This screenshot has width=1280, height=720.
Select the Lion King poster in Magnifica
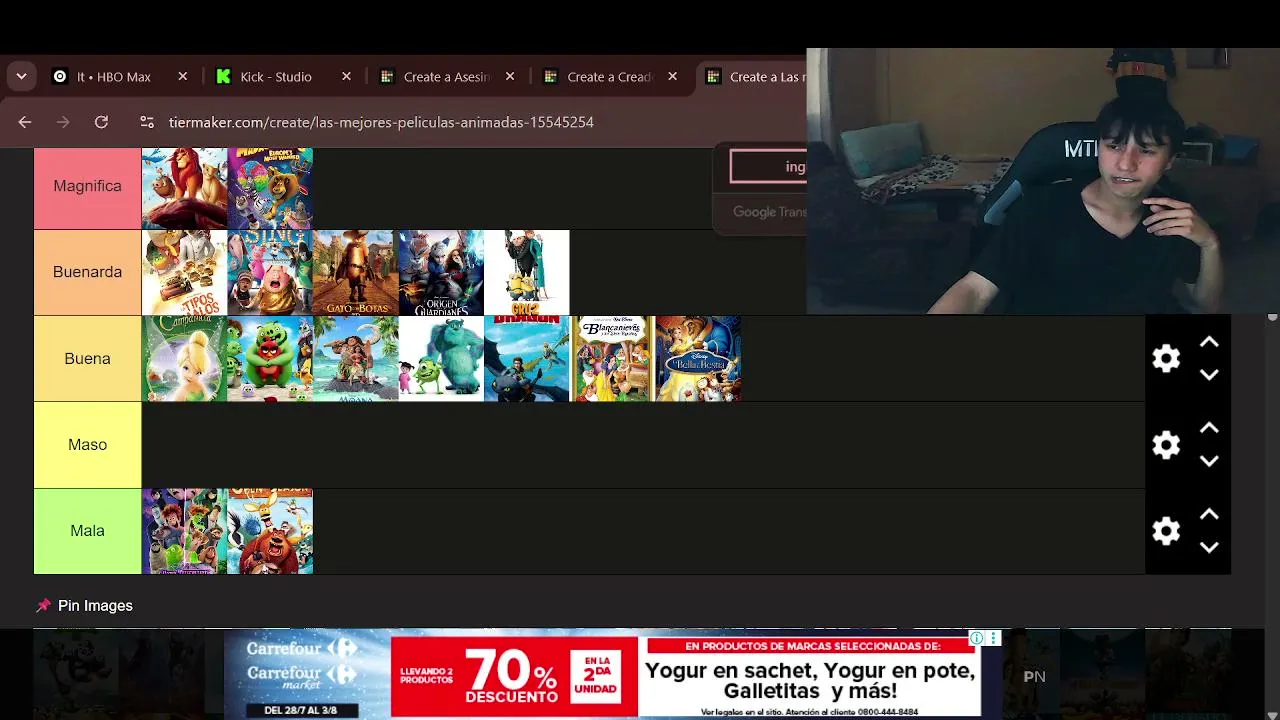[184, 188]
